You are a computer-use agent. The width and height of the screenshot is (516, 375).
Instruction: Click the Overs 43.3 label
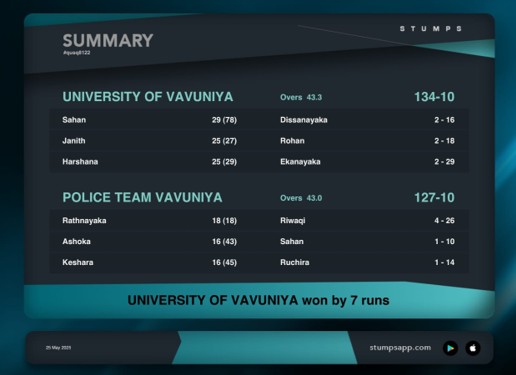pyautogui.click(x=301, y=97)
